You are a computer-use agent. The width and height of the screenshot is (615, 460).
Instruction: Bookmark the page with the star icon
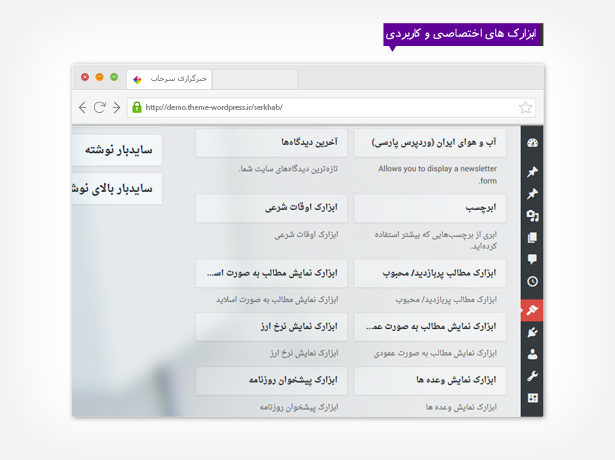(525, 107)
